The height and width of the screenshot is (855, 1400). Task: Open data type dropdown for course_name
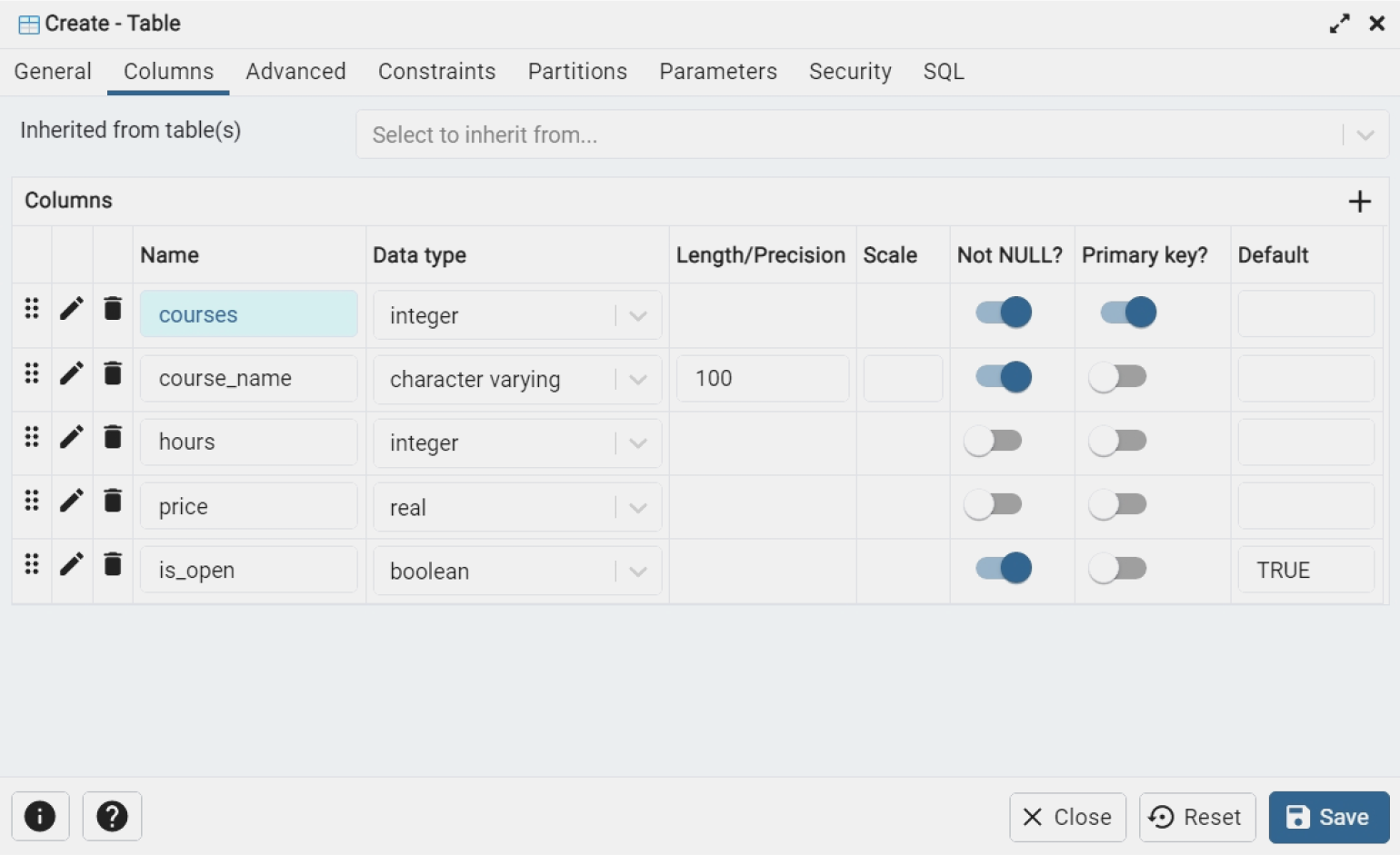517,379
